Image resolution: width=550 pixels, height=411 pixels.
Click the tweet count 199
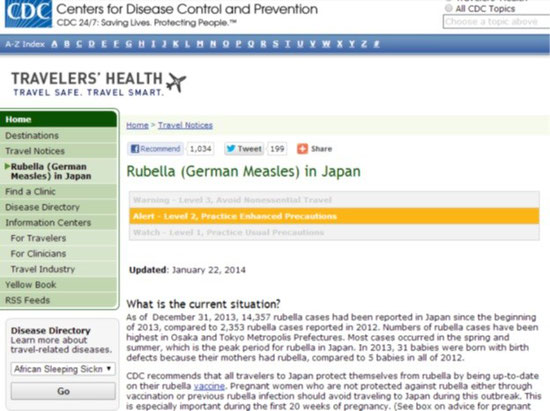pos(277,149)
